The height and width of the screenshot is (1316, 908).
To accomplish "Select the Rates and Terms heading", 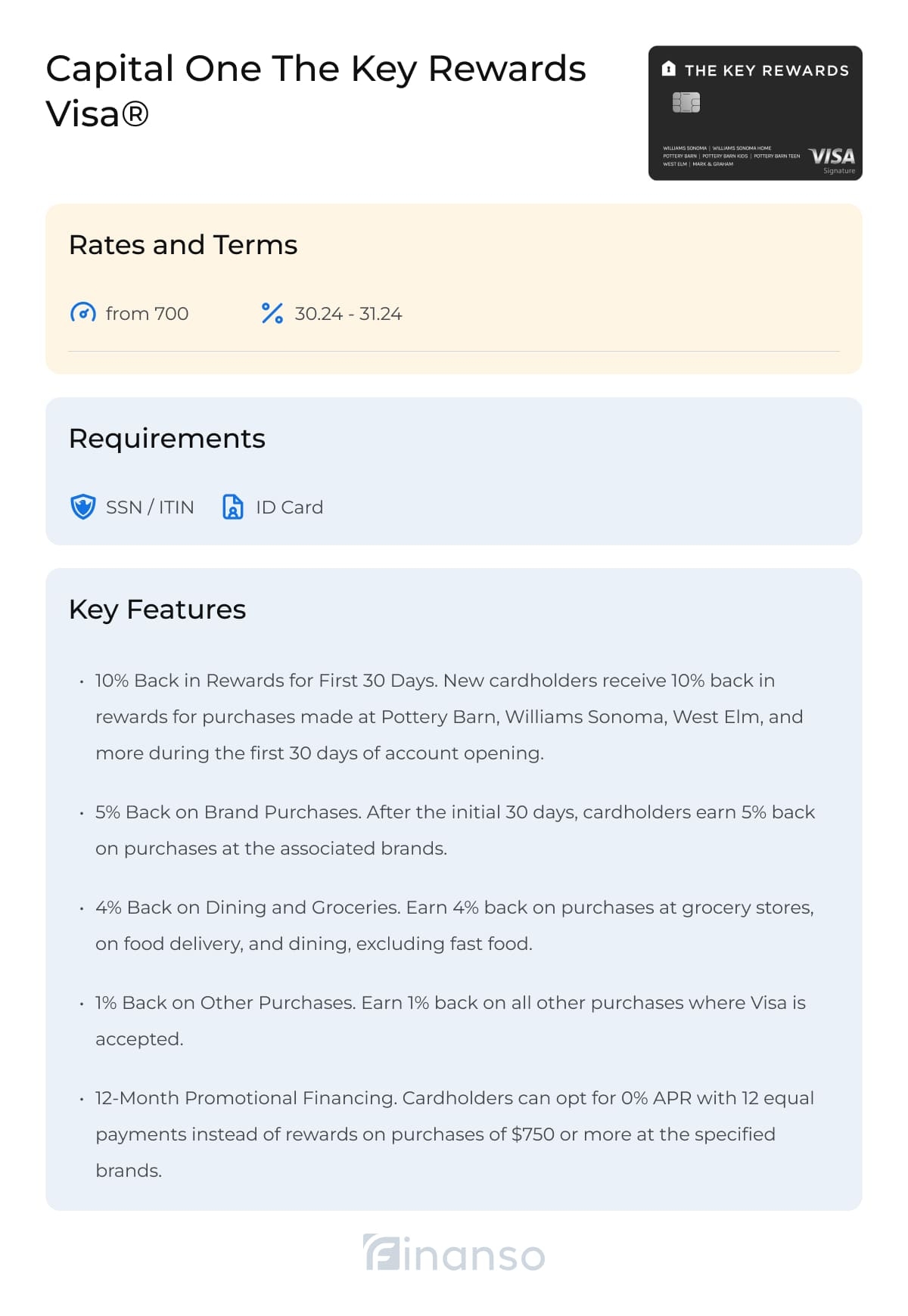I will point(183,245).
